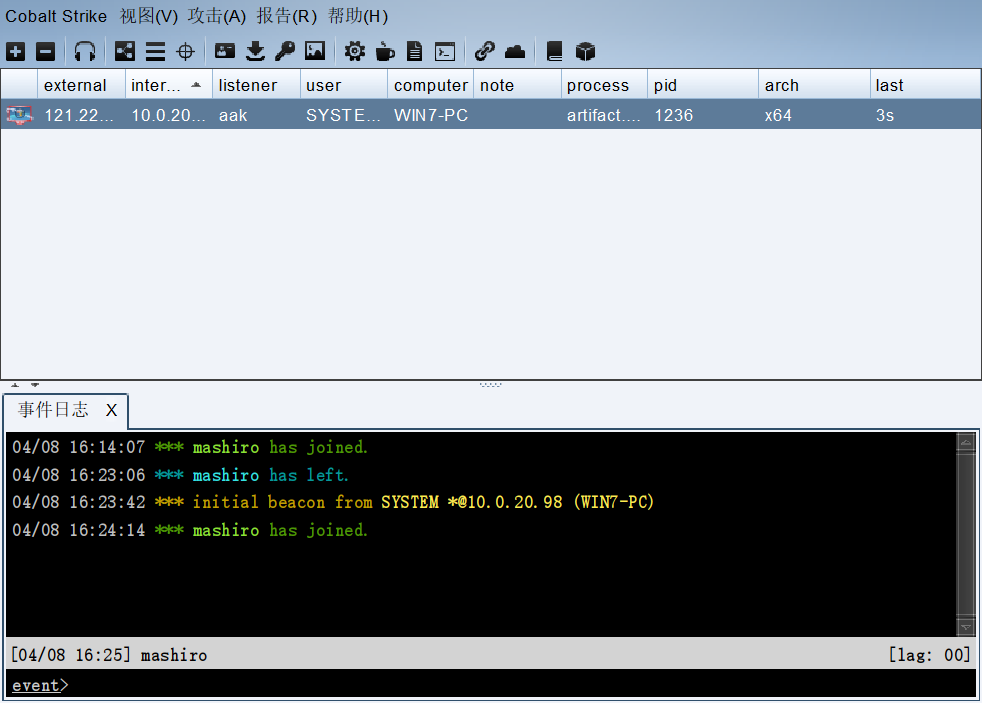Image resolution: width=982 pixels, height=703 pixels.
Task: Click the terminal scripted web delivery icon
Action: click(445, 51)
